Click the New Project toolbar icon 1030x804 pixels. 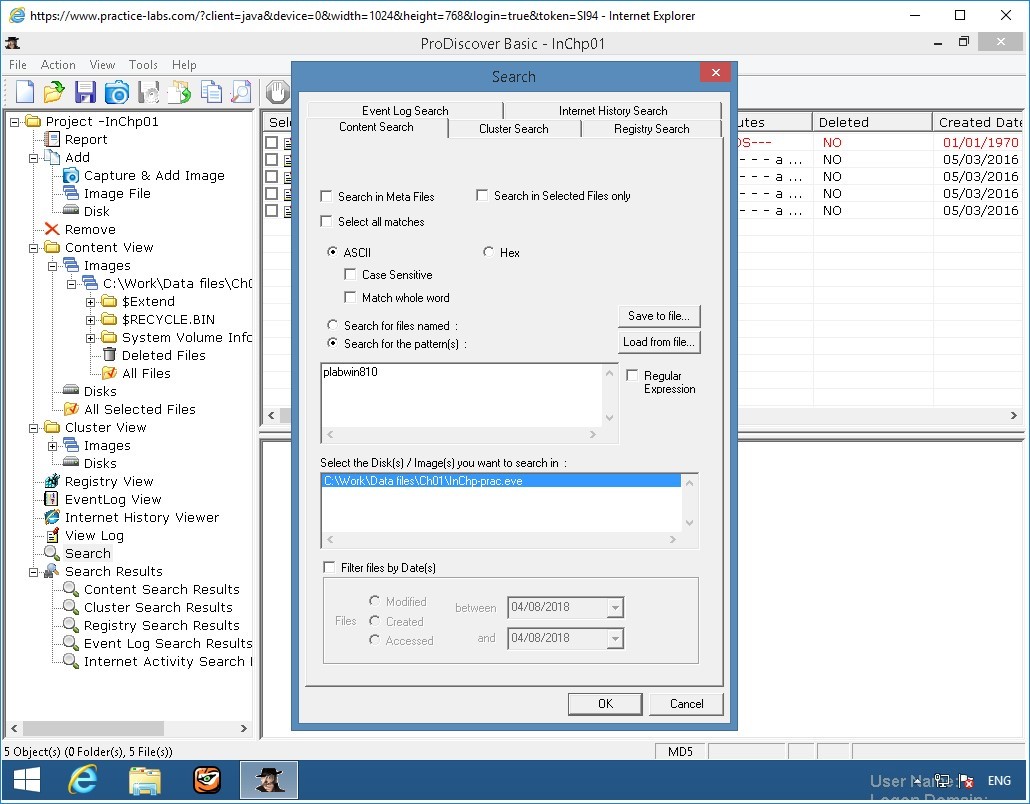coord(24,92)
